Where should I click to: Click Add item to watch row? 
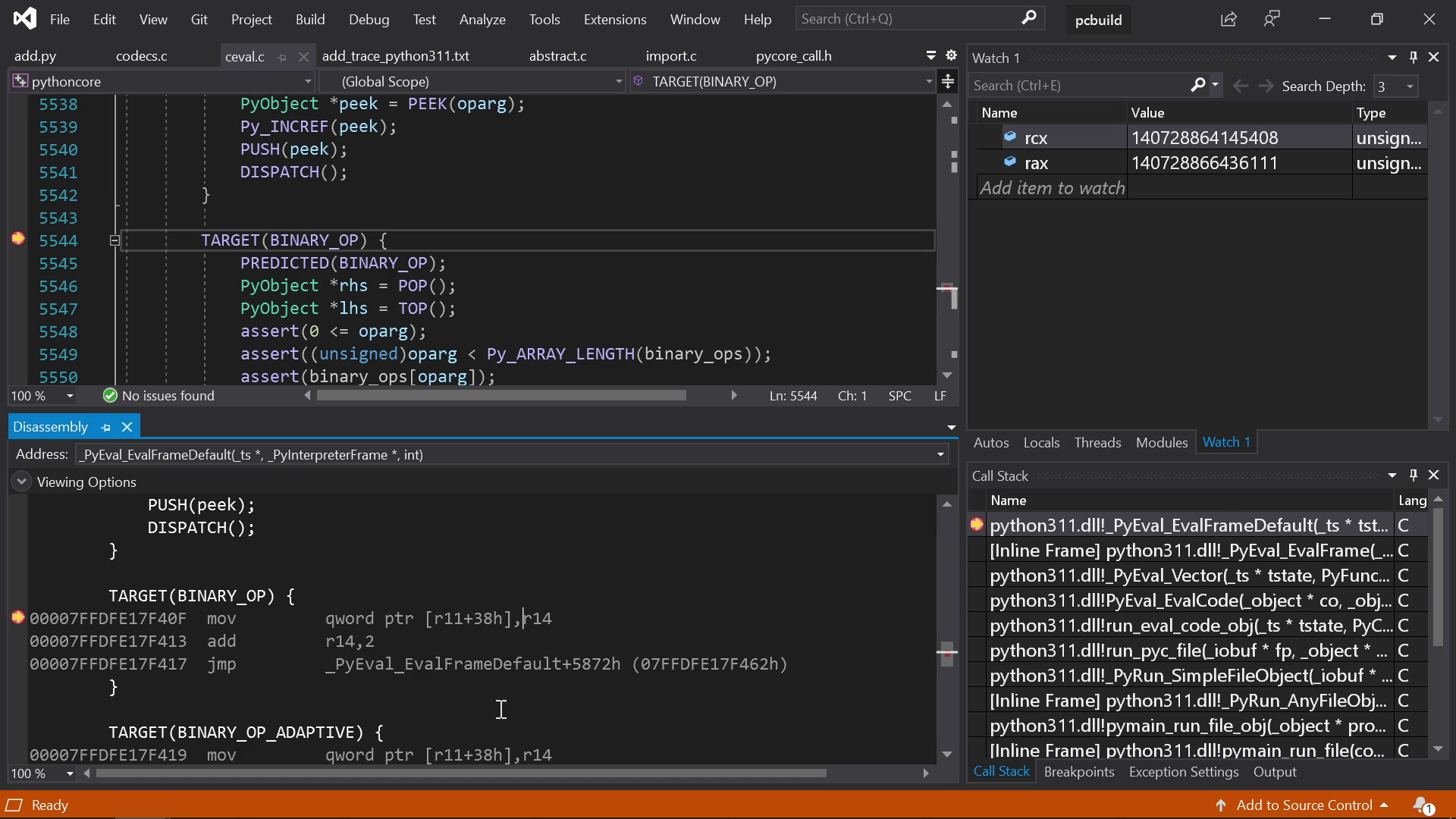coord(1052,188)
